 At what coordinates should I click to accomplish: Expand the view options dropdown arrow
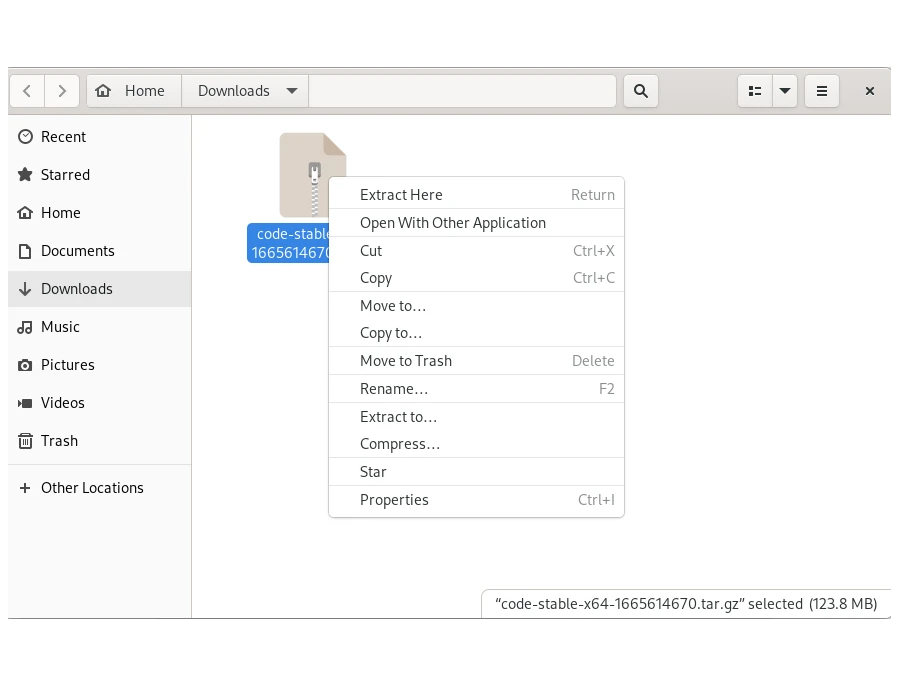[x=785, y=91]
